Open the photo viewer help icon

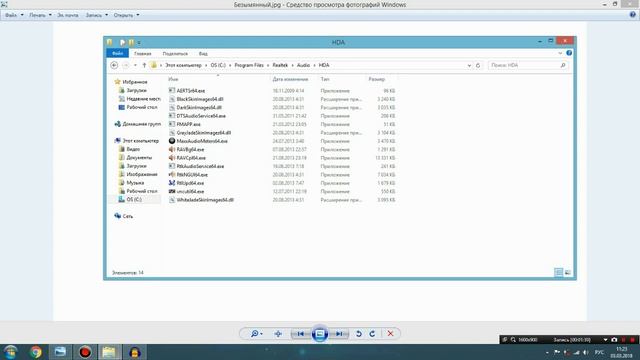coord(633,15)
